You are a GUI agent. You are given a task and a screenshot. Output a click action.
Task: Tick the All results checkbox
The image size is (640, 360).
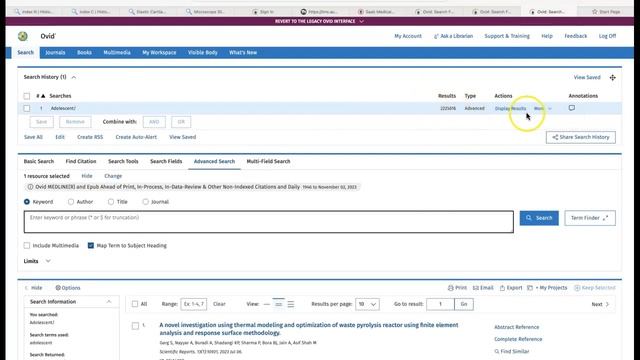[x=135, y=304]
